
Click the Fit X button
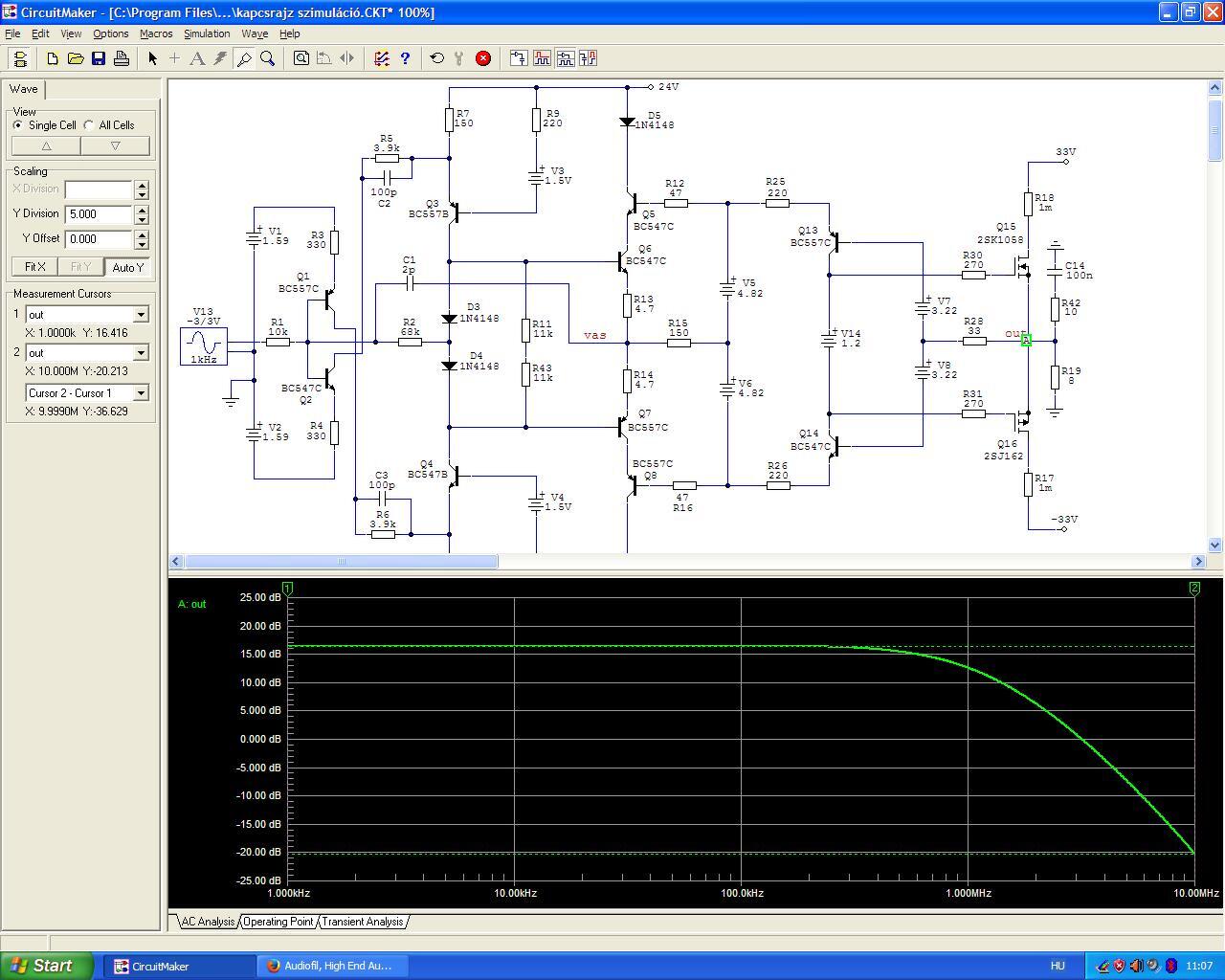pos(34,267)
